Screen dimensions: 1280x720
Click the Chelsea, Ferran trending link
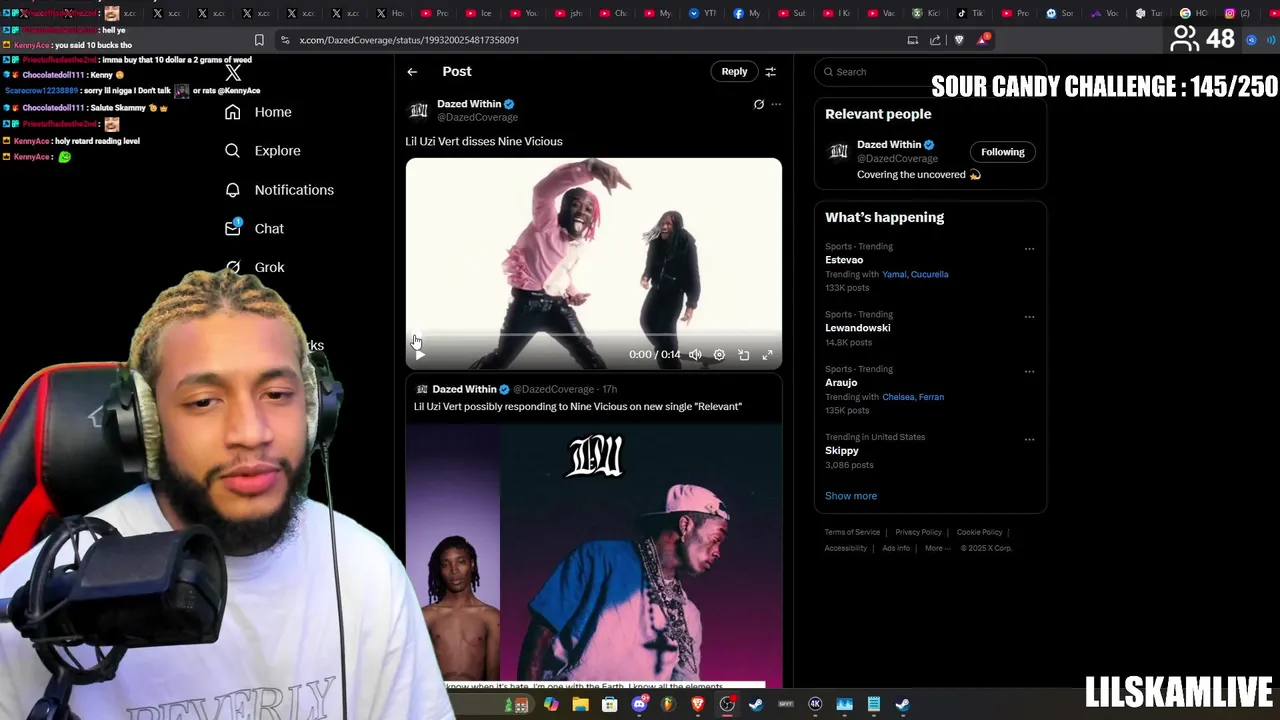click(913, 397)
